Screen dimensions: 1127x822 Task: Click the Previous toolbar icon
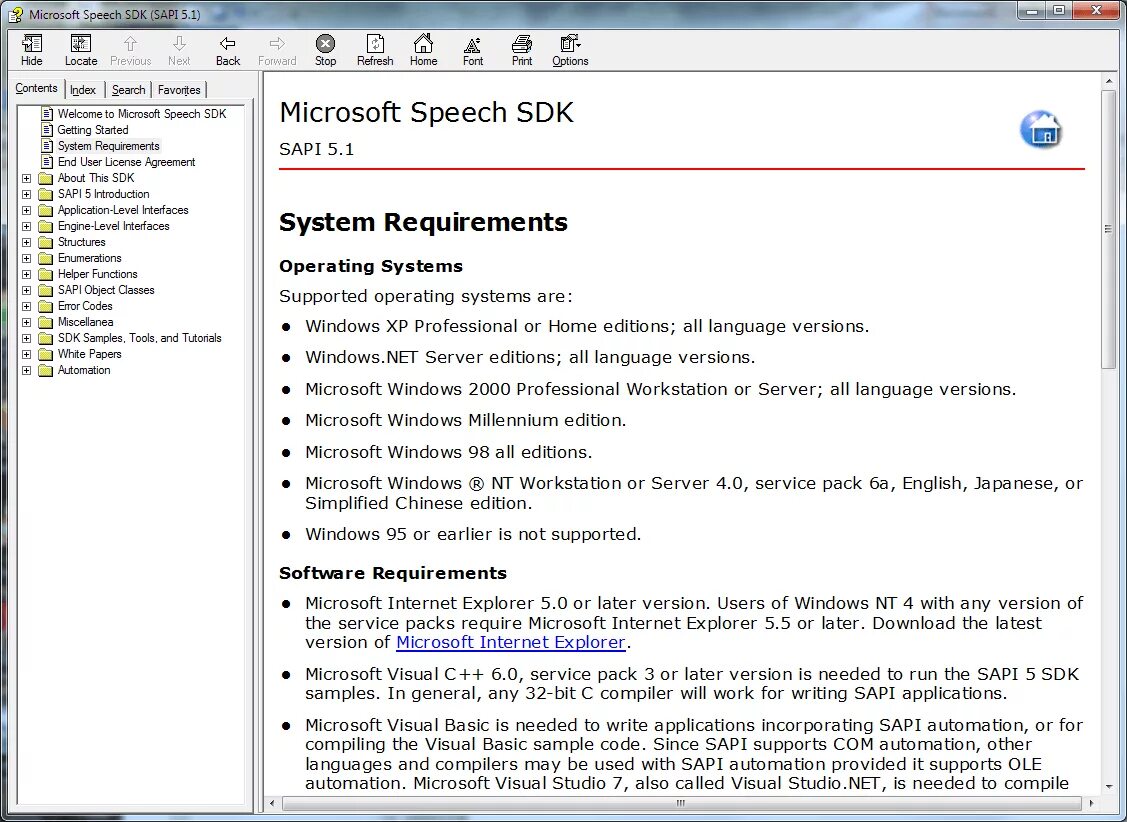(130, 50)
